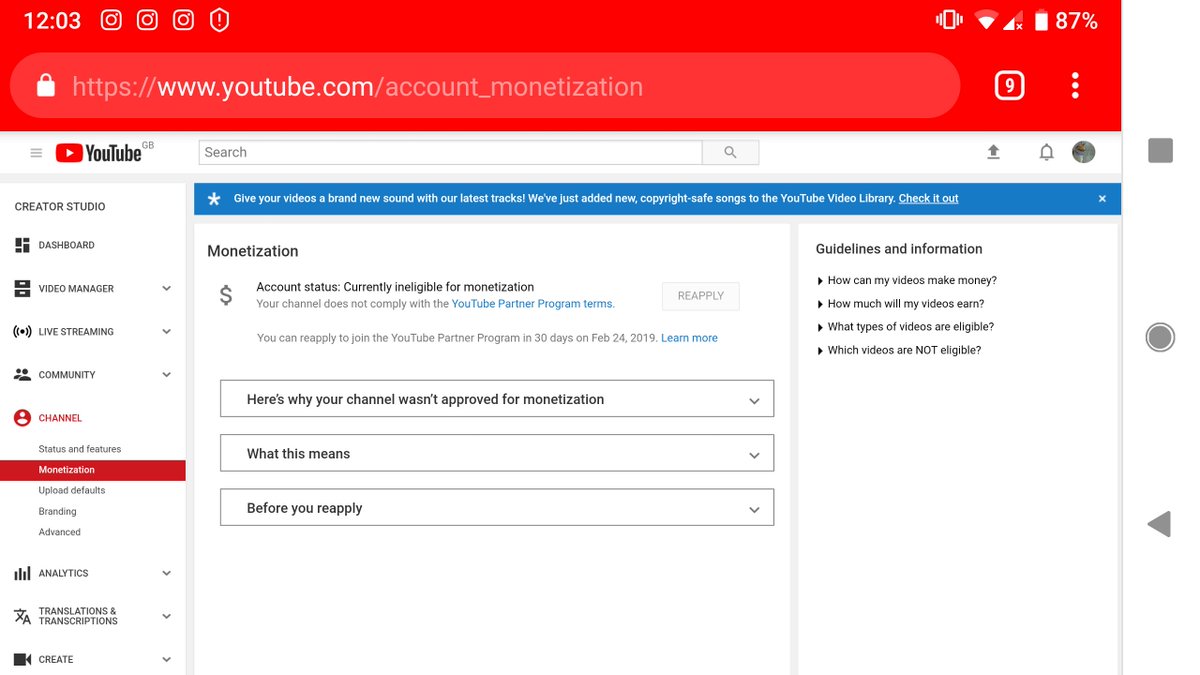Open the upload video icon
Image resolution: width=1200 pixels, height=675 pixels.
993,152
